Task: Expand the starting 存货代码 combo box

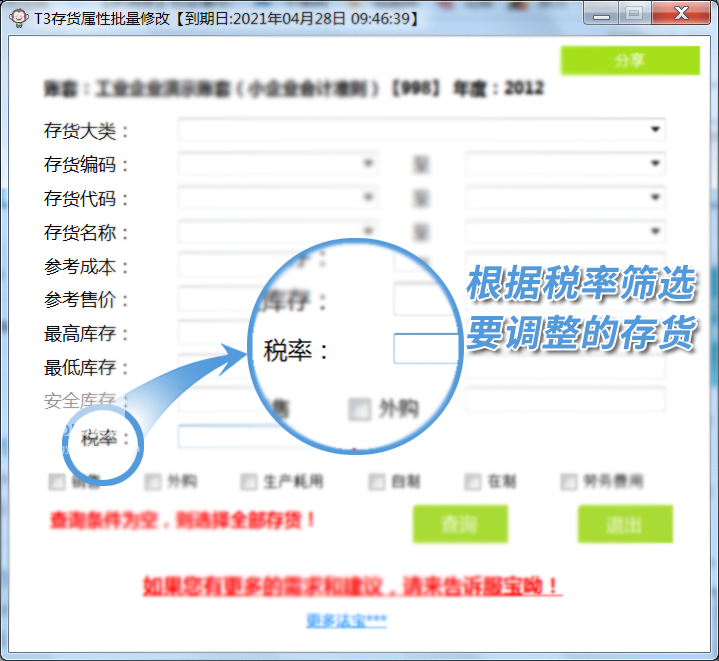Action: [x=369, y=198]
